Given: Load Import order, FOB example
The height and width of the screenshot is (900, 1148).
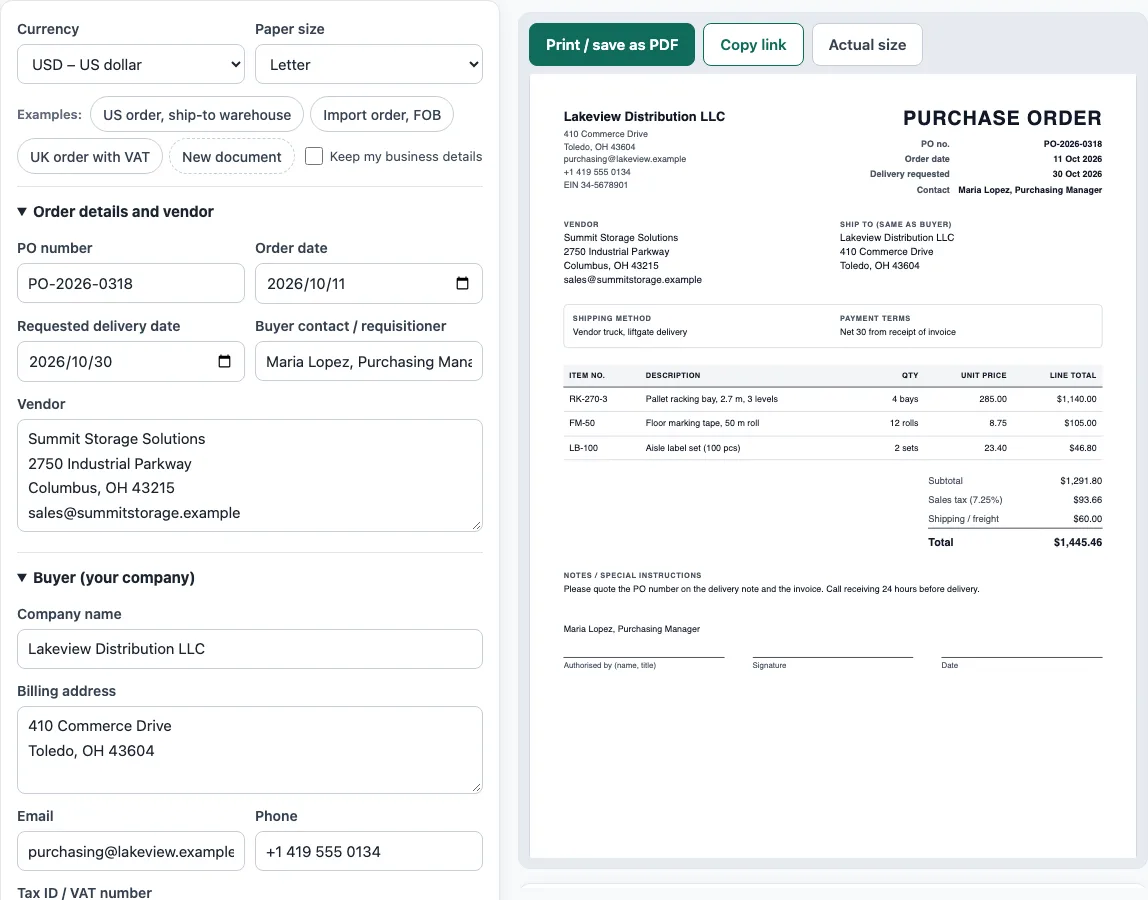Looking at the screenshot, I should click(382, 115).
